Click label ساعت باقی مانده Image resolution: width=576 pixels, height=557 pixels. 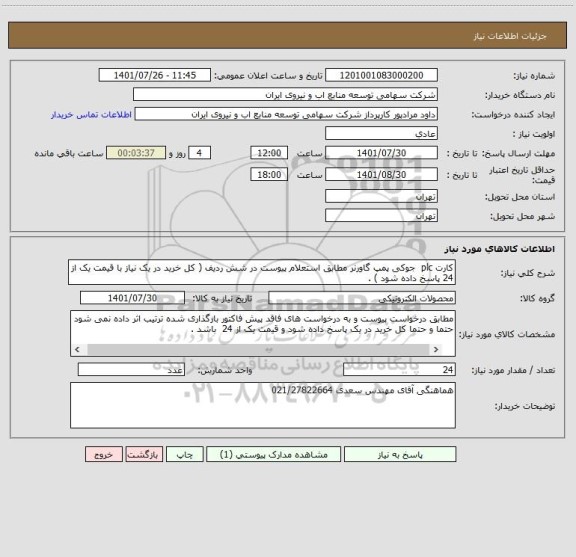(x=69, y=153)
